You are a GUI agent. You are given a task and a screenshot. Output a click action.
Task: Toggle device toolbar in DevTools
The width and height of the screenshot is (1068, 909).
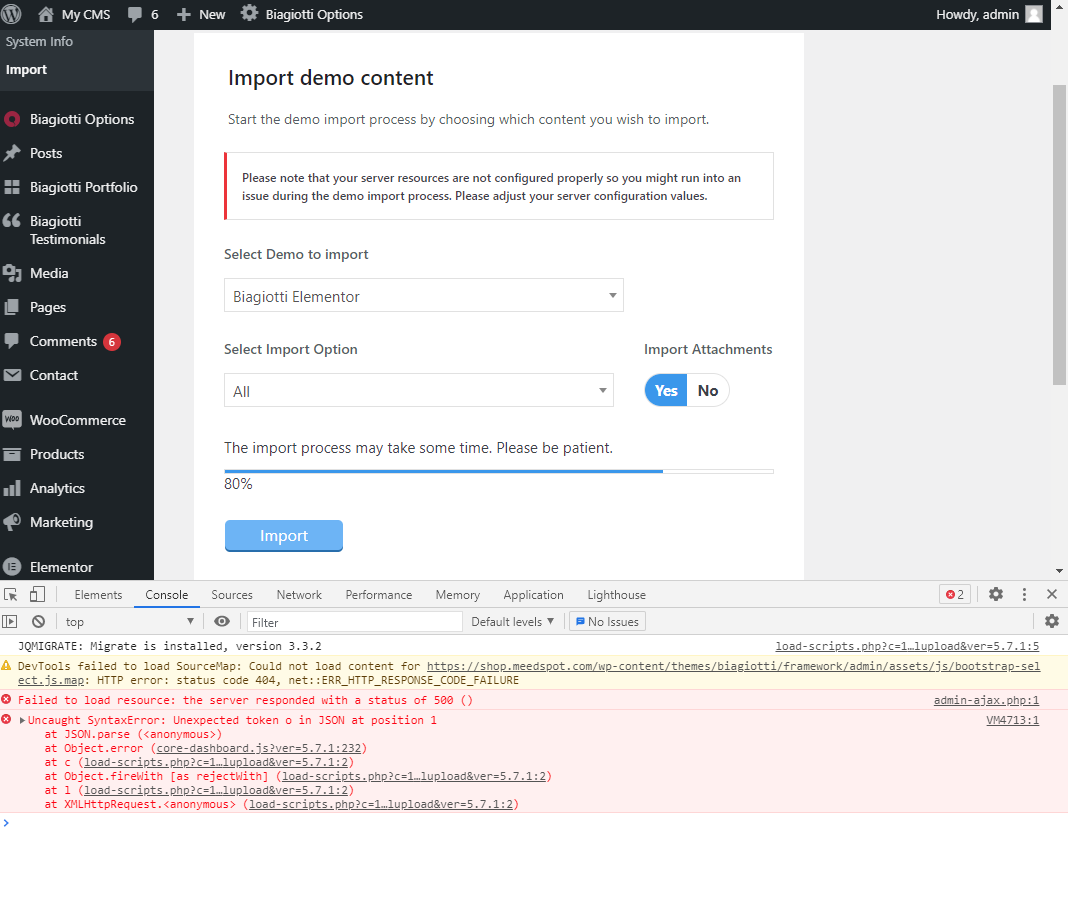pos(37,594)
